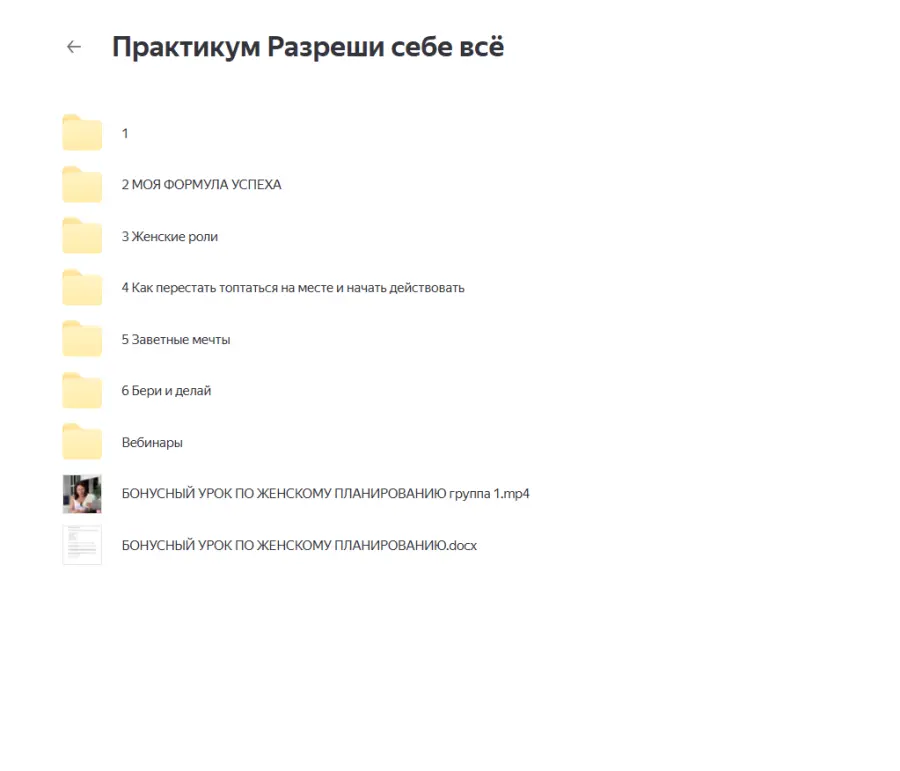Open the "Вебинары" folder by its label
Screen dimensions: 900x771
pyautogui.click(x=152, y=441)
